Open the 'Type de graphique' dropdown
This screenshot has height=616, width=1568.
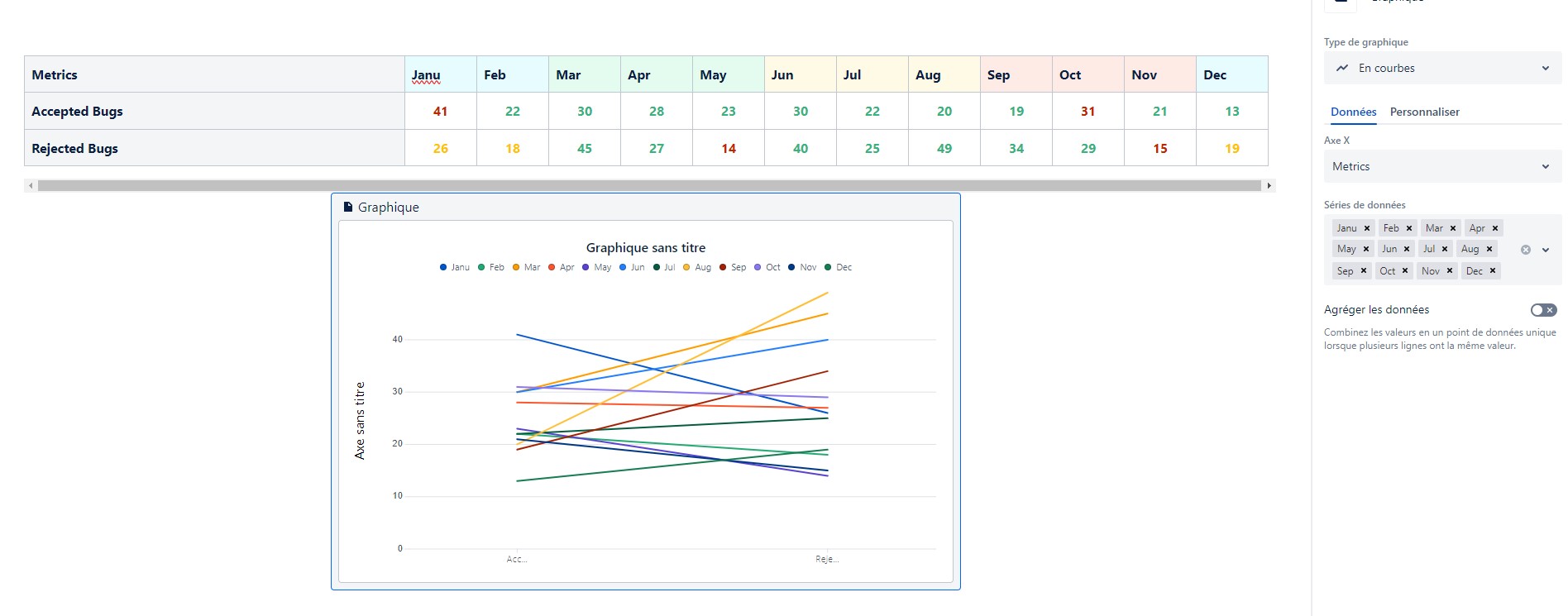click(1442, 68)
